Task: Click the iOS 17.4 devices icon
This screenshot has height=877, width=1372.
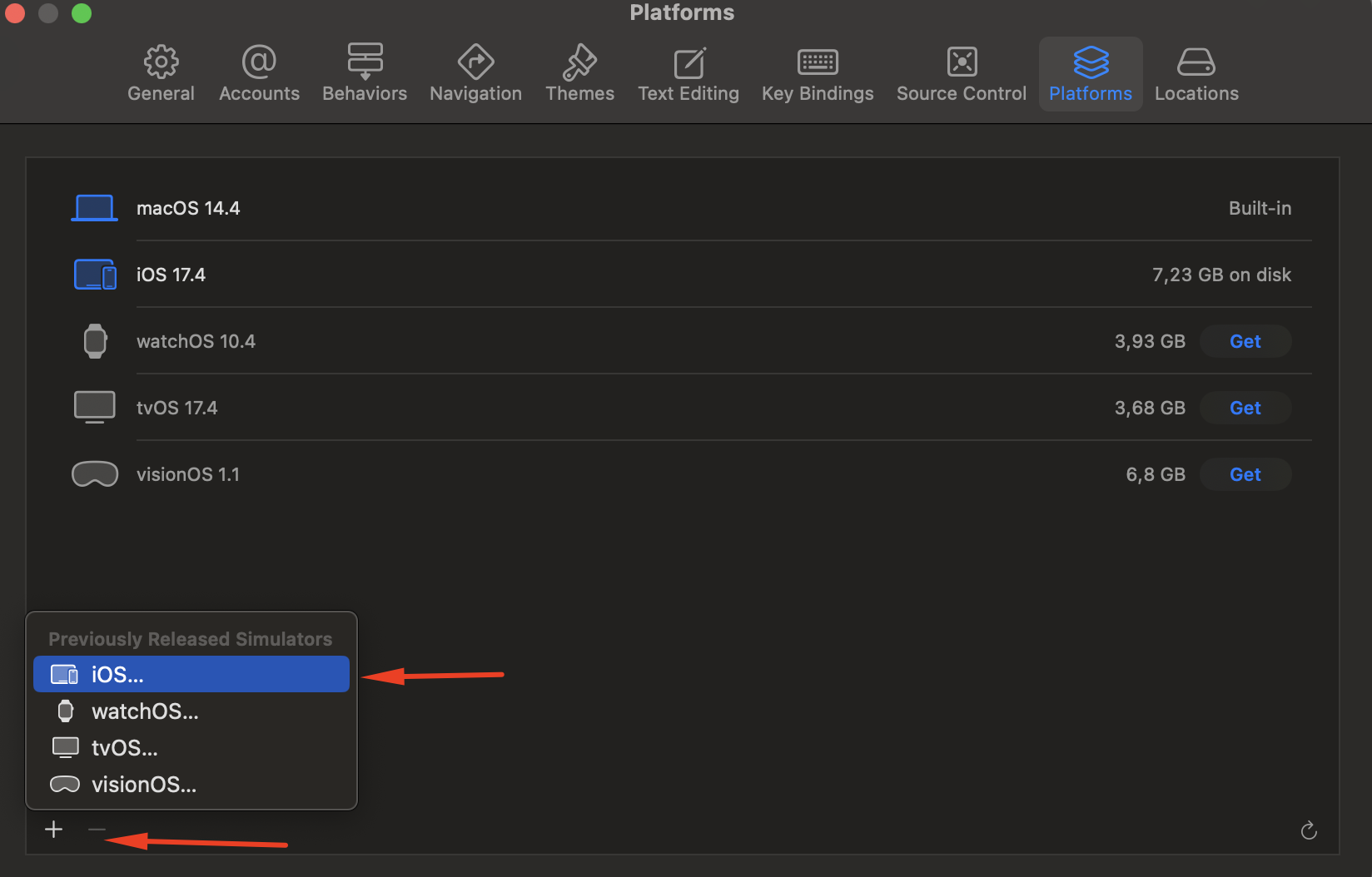Action: 95,275
